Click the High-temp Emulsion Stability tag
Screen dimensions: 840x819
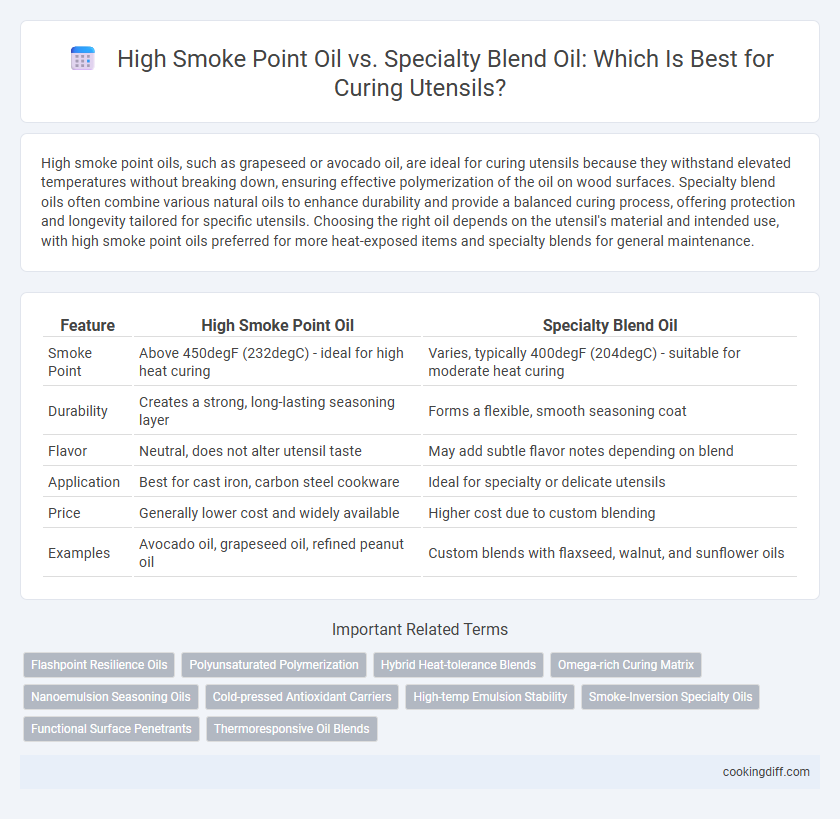(490, 697)
